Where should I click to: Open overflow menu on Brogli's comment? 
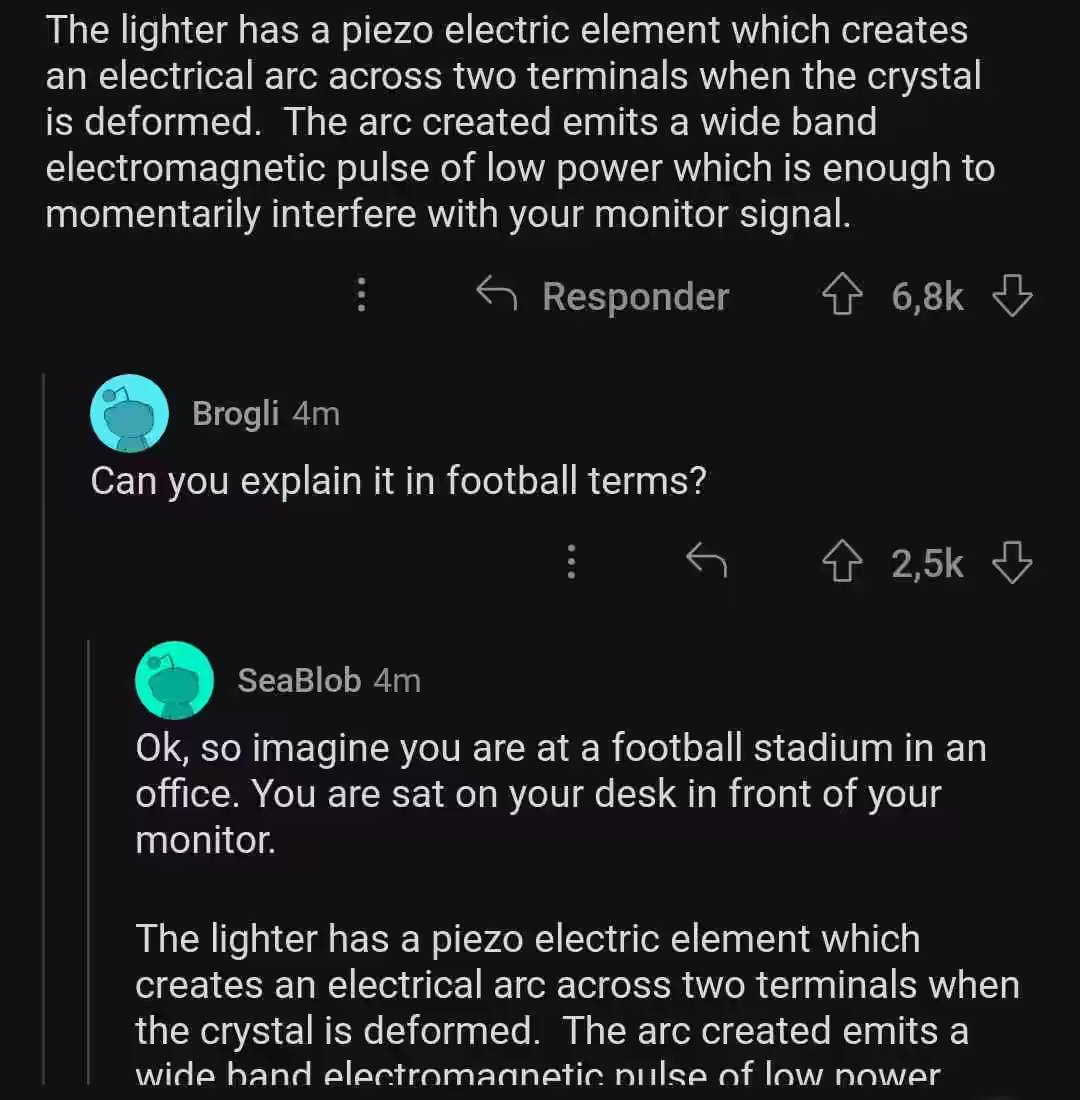tap(571, 562)
